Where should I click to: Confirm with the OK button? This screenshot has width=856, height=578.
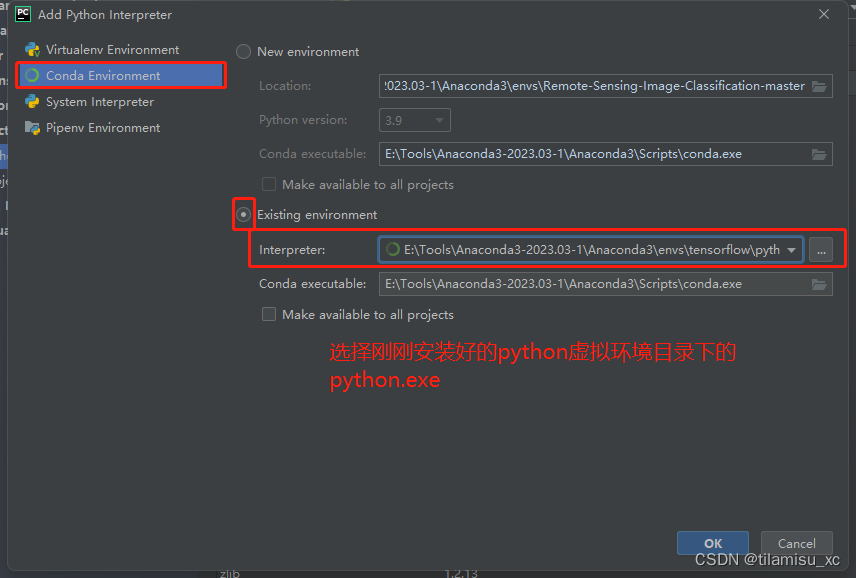click(x=713, y=543)
